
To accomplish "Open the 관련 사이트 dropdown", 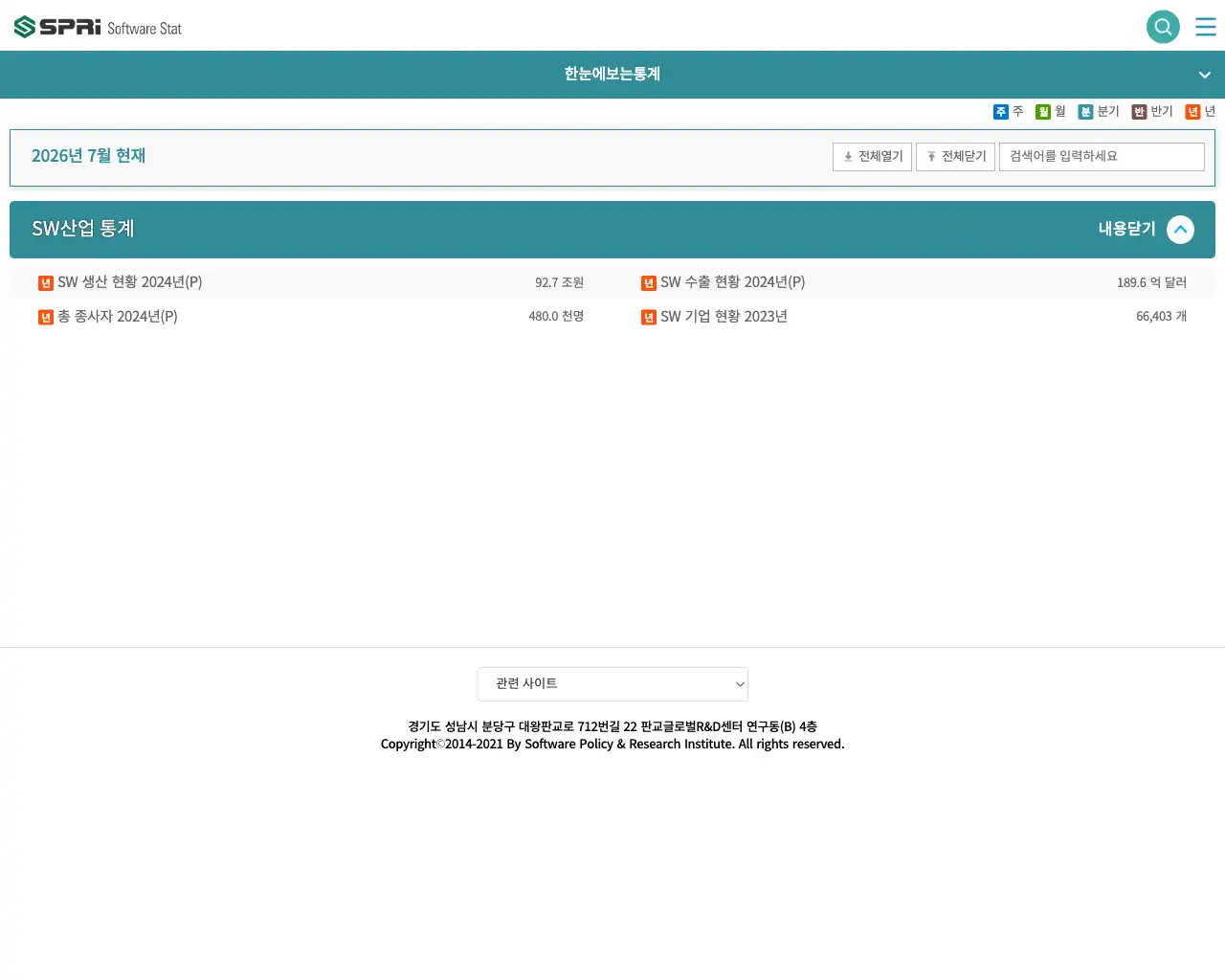I will 612,684.
